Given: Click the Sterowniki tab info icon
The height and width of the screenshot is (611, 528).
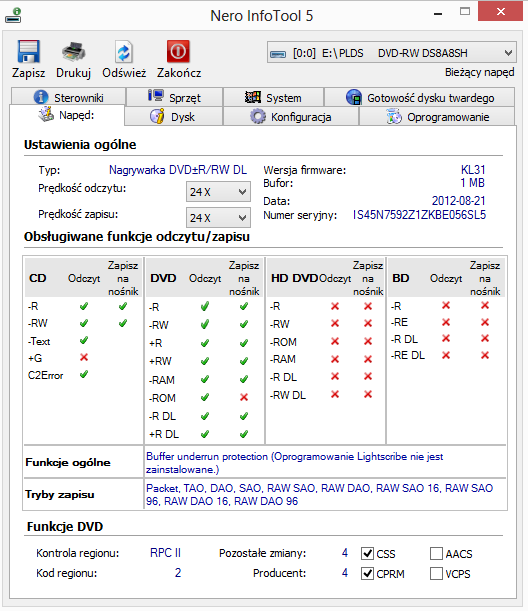Looking at the screenshot, I should (x=41, y=97).
